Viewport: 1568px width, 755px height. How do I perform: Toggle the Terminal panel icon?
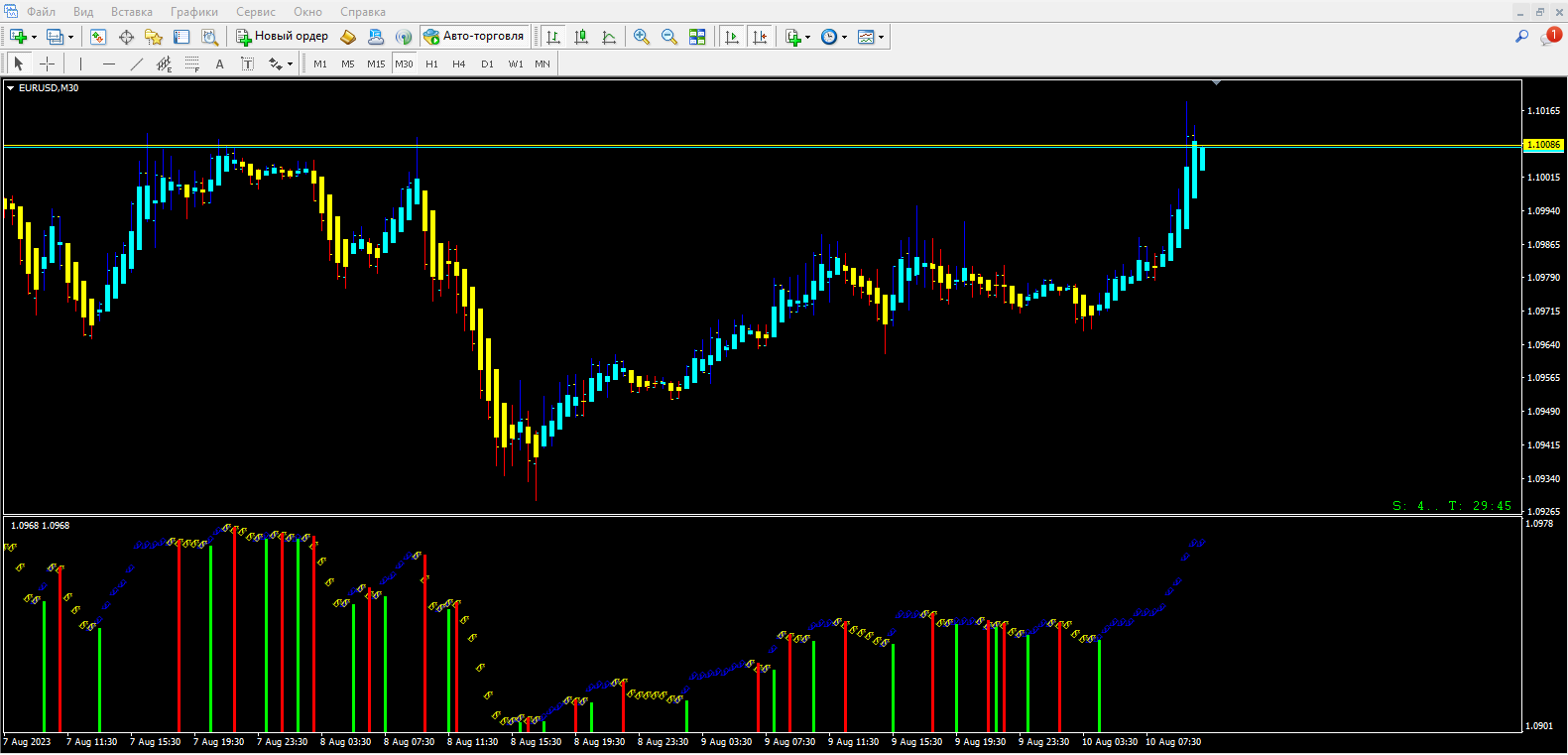tap(181, 37)
